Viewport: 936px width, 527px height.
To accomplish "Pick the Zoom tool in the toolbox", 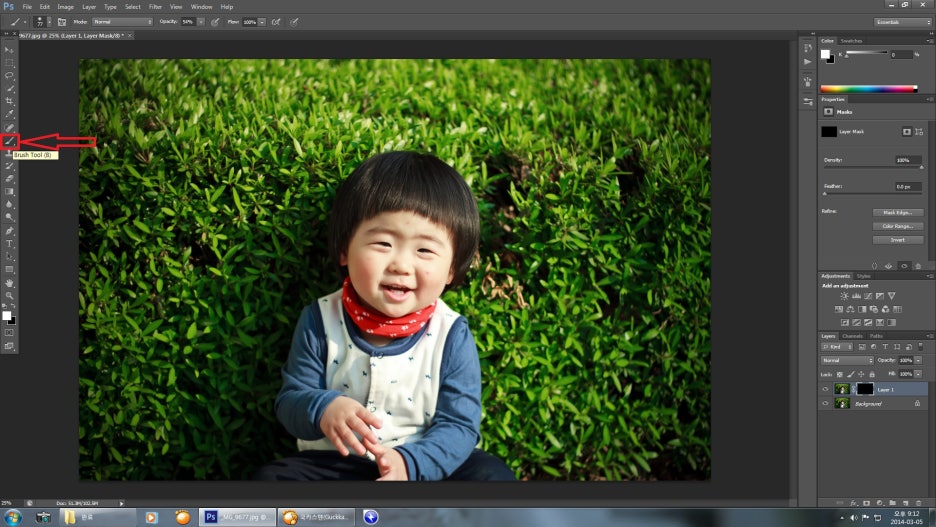I will pos(9,296).
